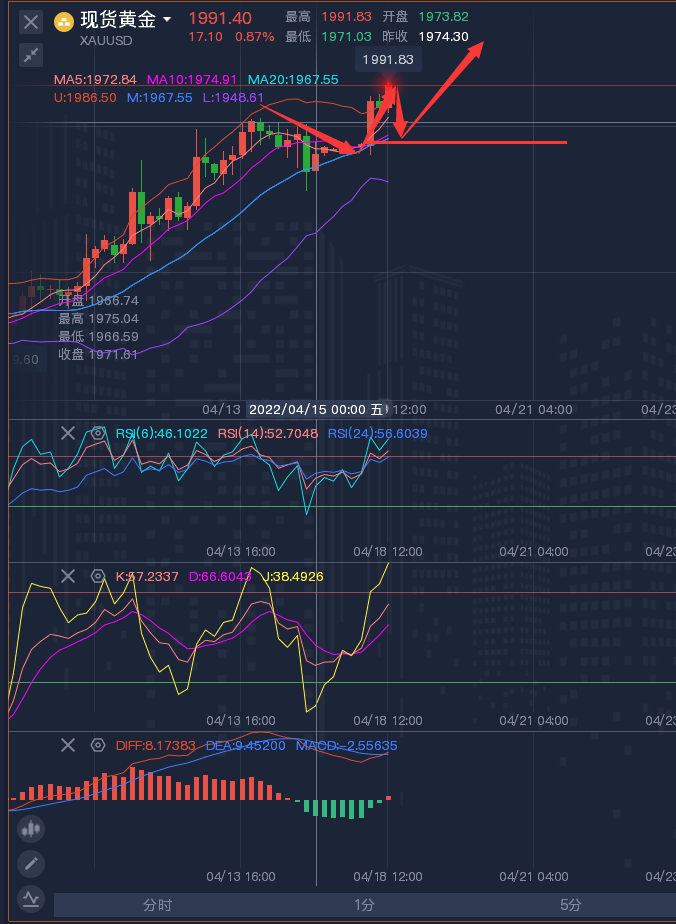Switch to the 分时 timeframe tab

click(157, 905)
